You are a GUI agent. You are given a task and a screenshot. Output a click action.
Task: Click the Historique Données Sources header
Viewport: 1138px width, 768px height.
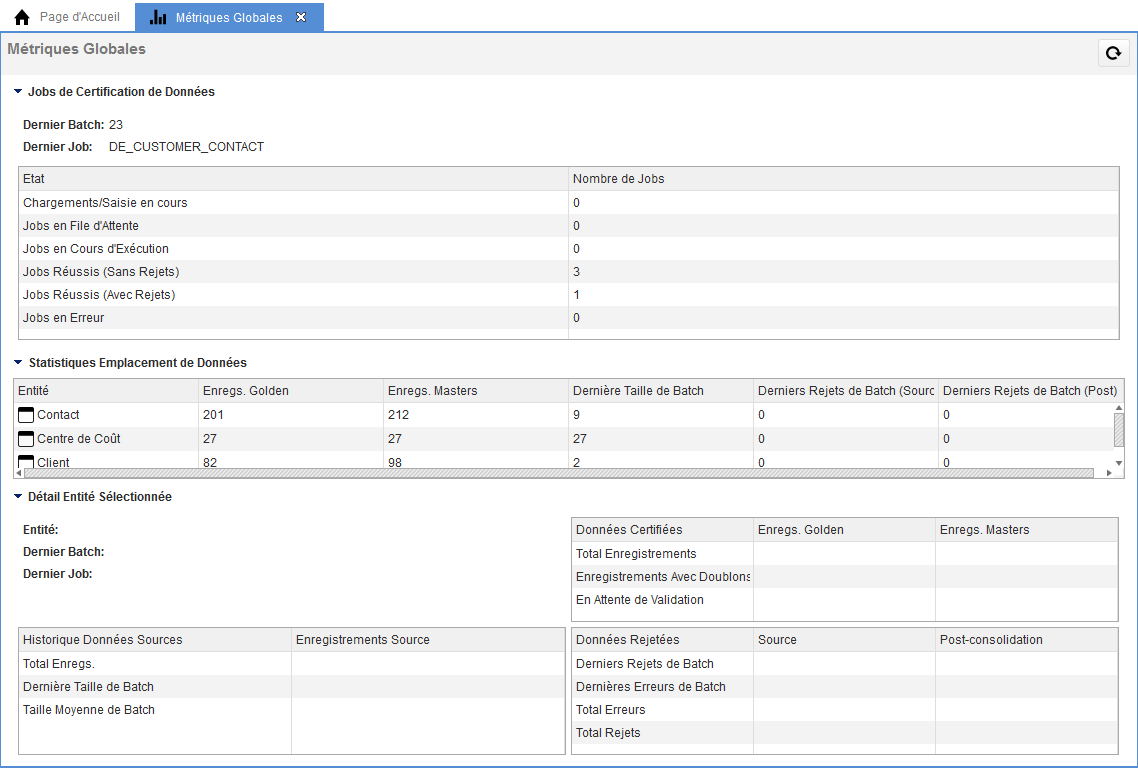155,640
